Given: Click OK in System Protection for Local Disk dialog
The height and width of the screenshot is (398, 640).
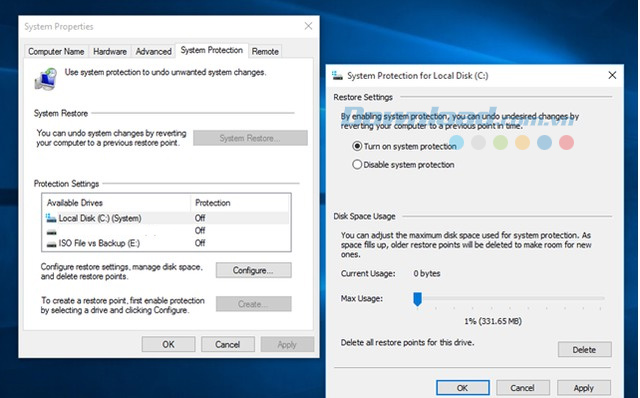Looking at the screenshot, I should pos(462,388).
